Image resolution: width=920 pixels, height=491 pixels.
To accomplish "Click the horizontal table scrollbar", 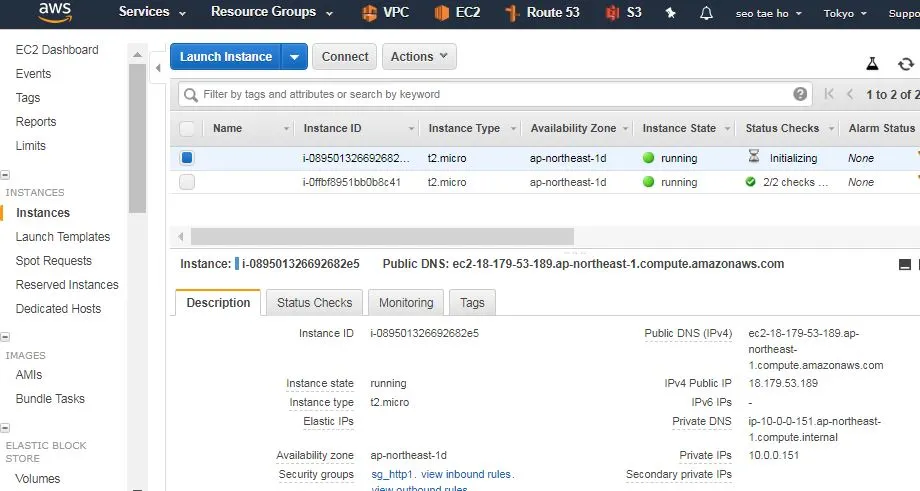I will (382, 236).
